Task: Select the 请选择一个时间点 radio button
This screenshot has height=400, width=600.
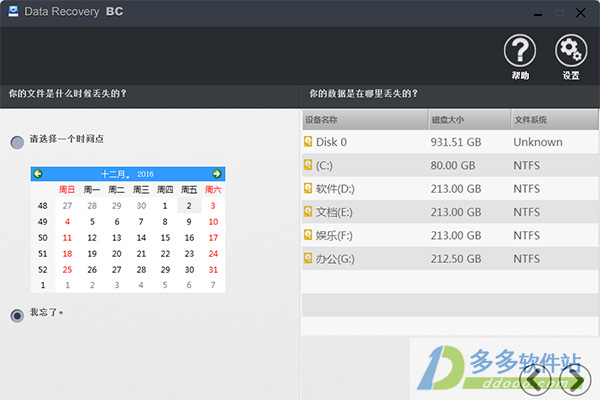Action: coord(17,142)
